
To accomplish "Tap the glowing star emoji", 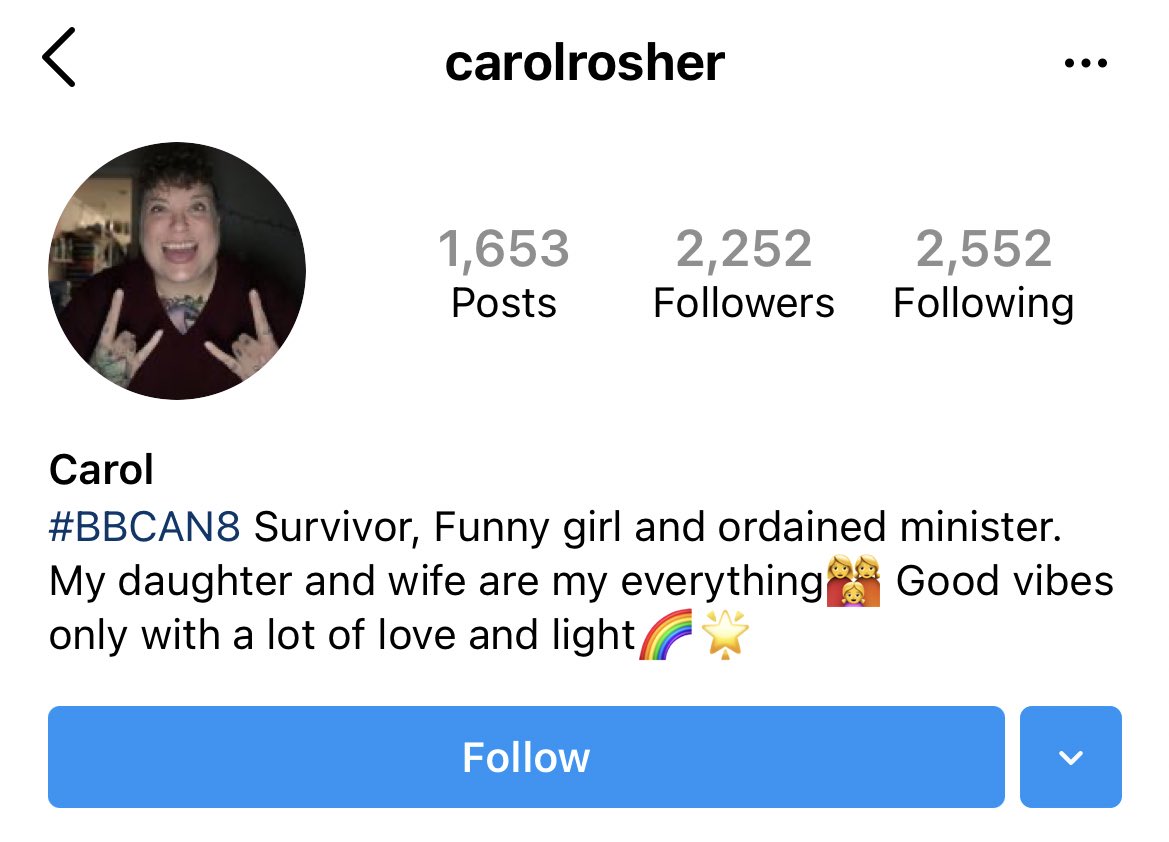I will pos(725,635).
